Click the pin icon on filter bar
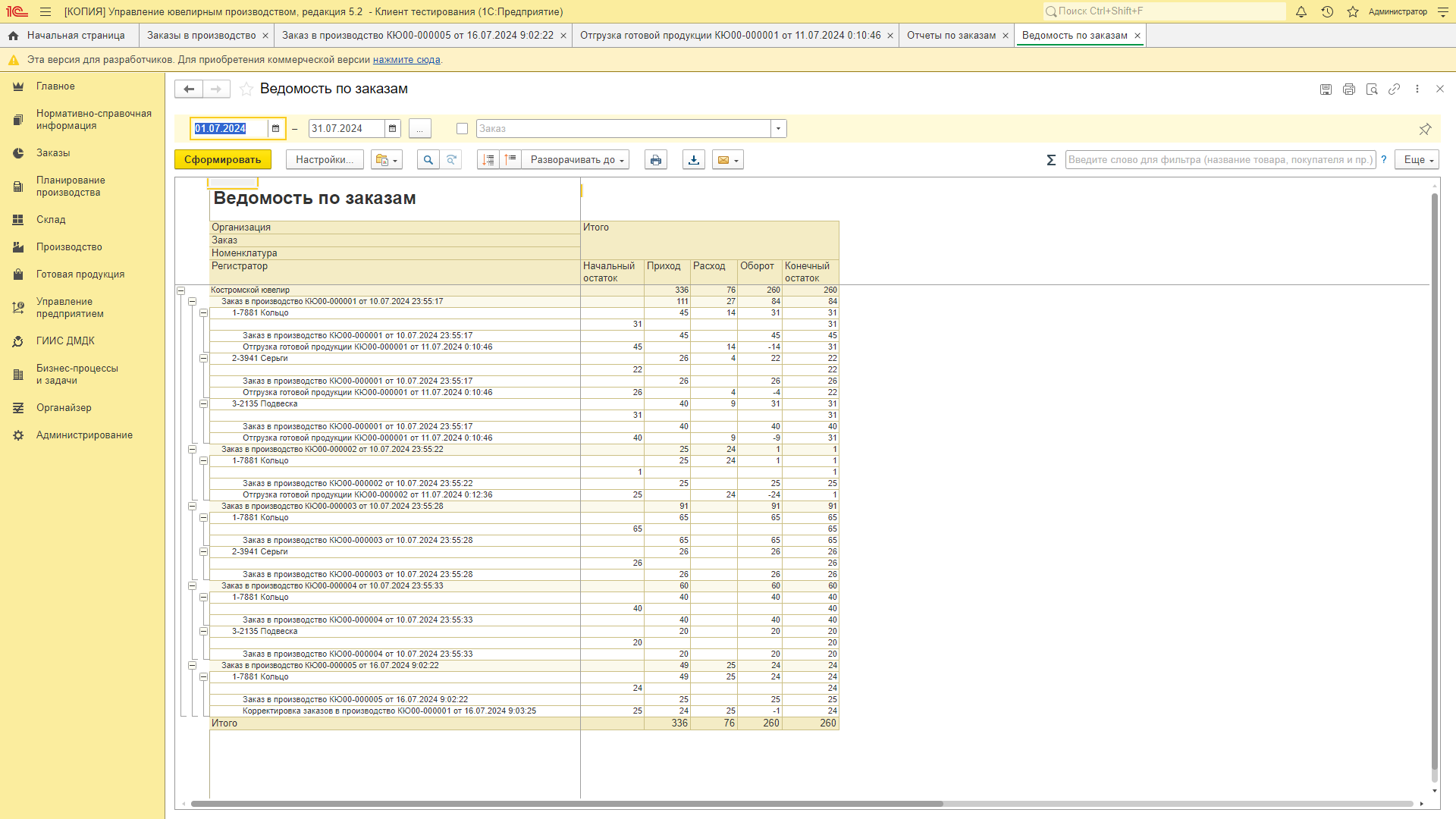The image size is (1456, 819). coord(1425,129)
